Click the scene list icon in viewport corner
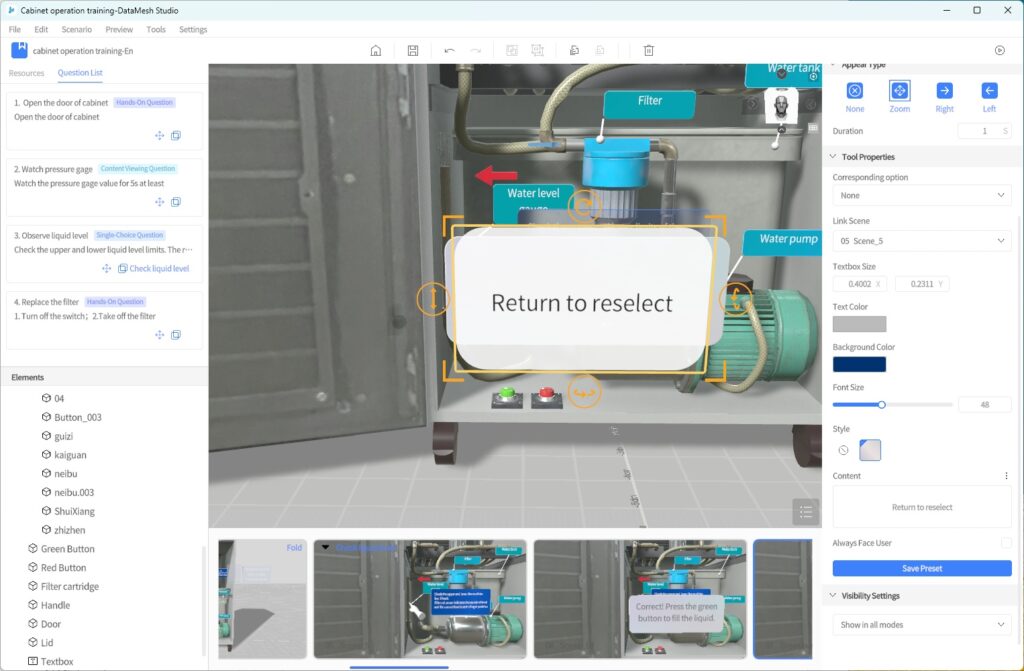This screenshot has width=1024, height=671. point(805,511)
